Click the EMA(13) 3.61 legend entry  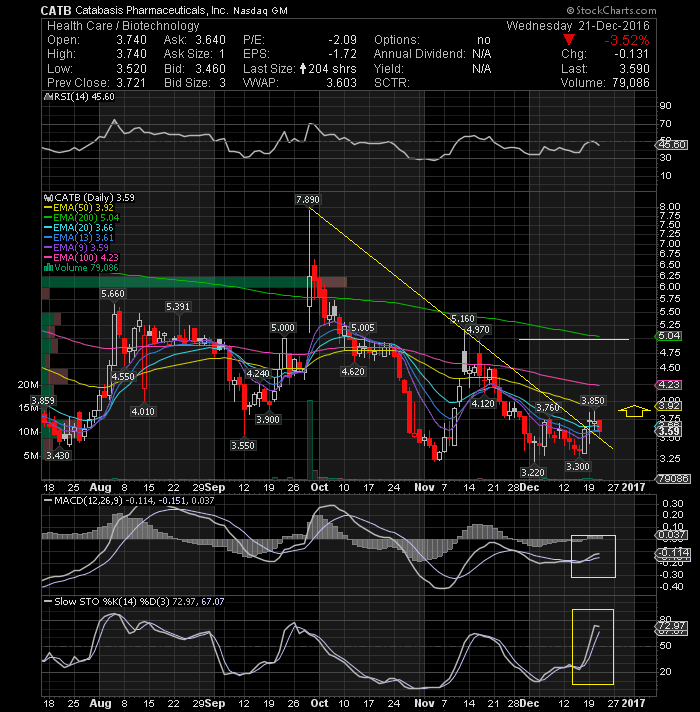coord(83,238)
